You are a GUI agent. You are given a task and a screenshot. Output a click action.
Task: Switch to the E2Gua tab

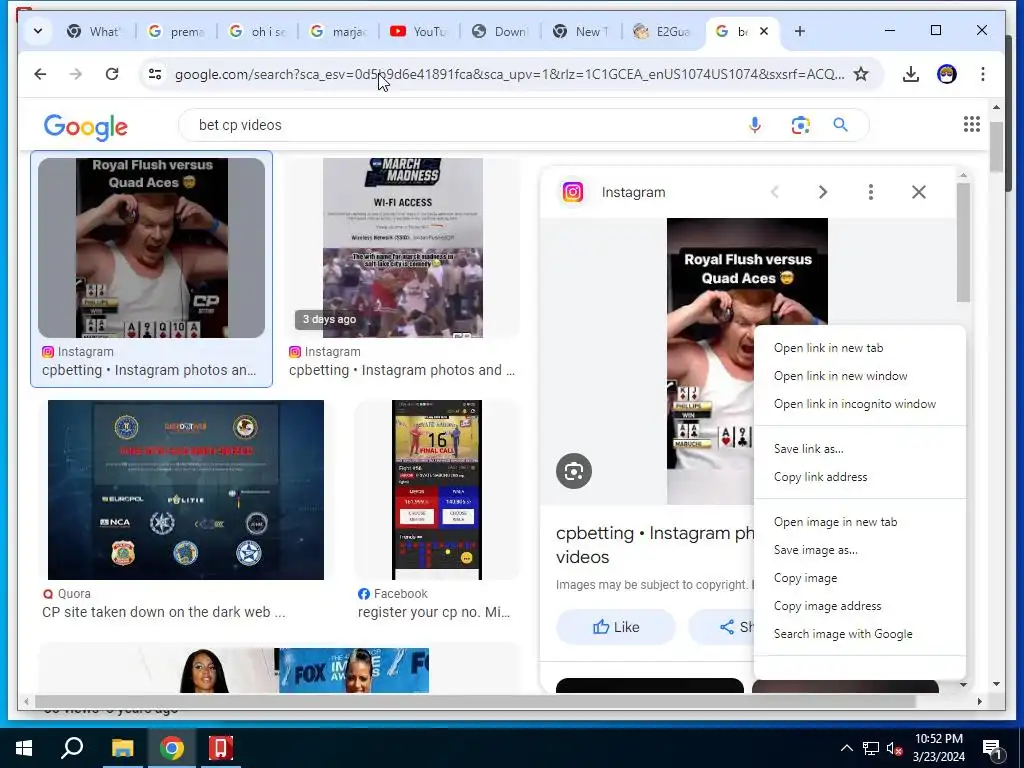(662, 31)
